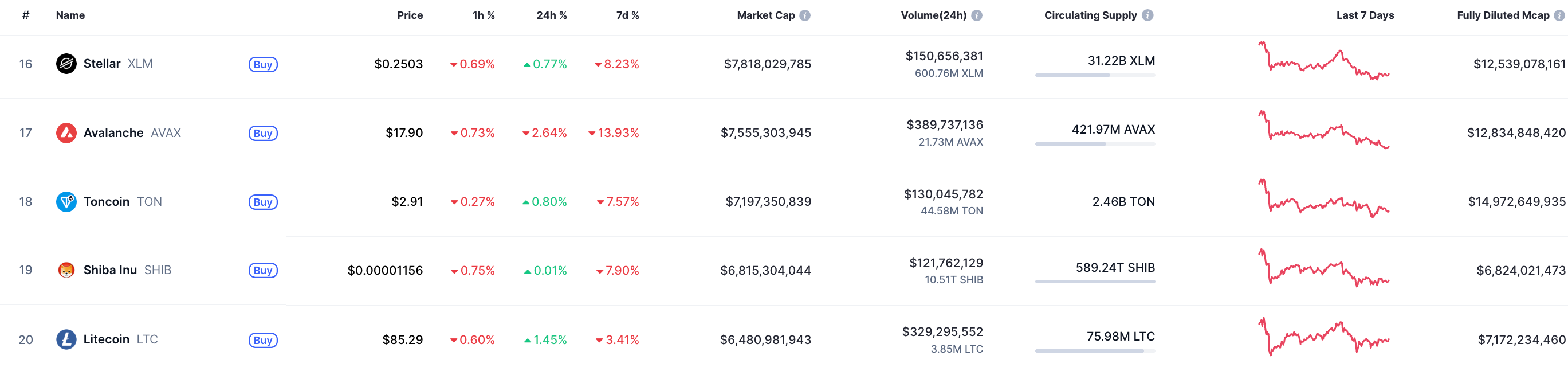Open Avalanche's Last 7 Days sparkline chart
The image size is (1568, 371).
pyautogui.click(x=1323, y=130)
